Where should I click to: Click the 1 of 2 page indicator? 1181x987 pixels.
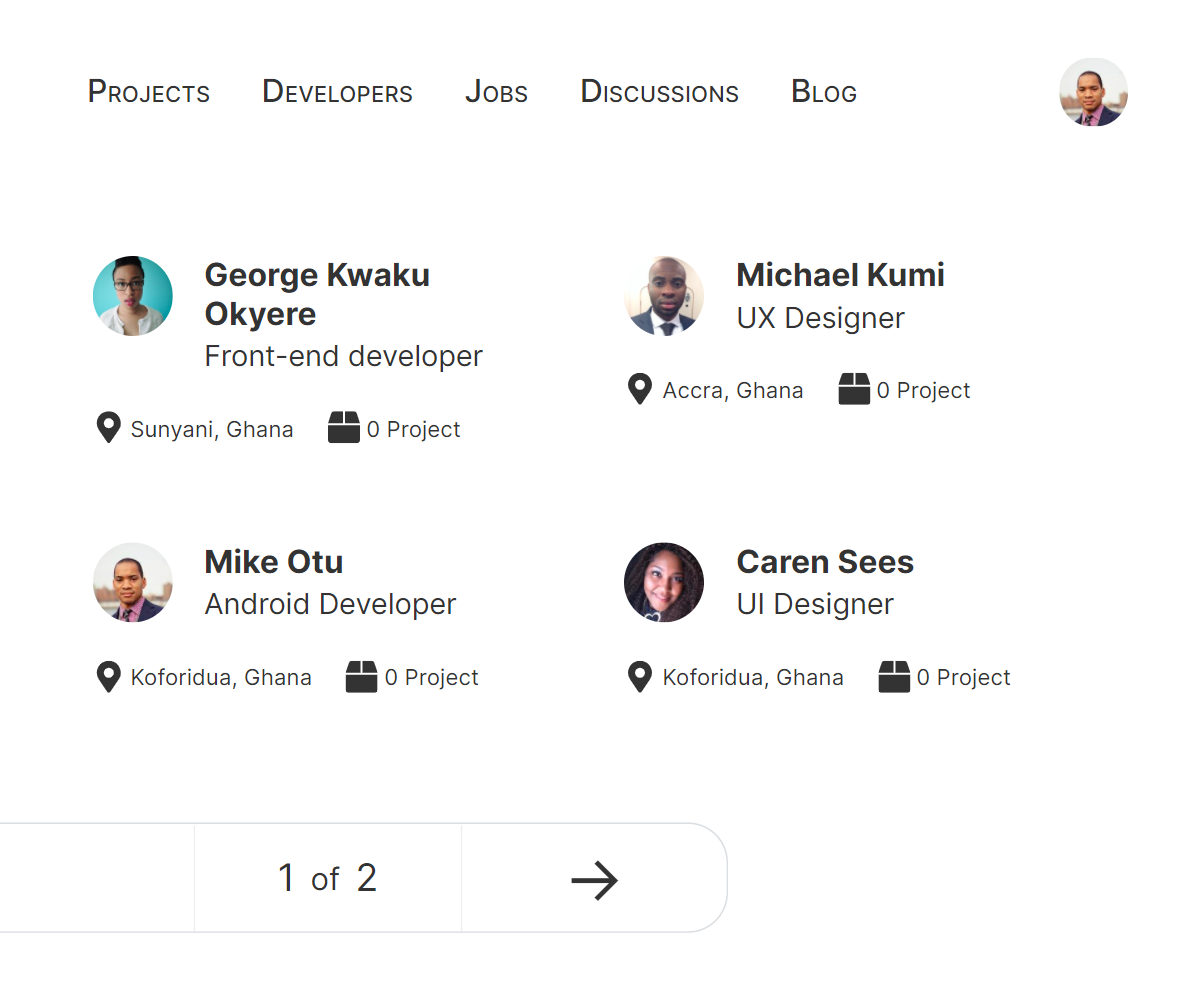coord(327,879)
